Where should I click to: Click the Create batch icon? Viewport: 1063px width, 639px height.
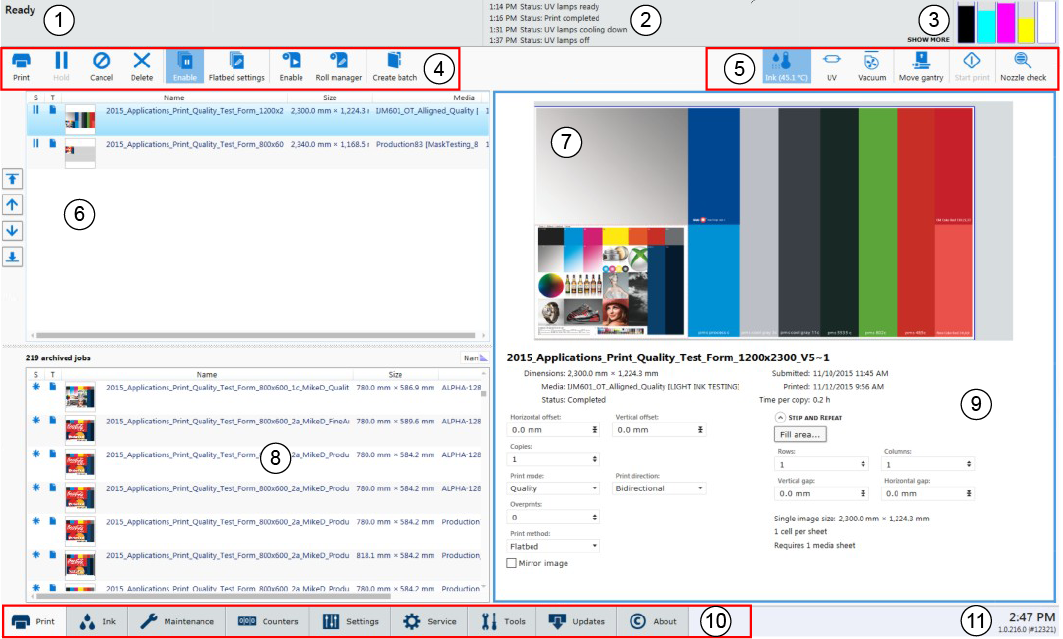tap(394, 65)
